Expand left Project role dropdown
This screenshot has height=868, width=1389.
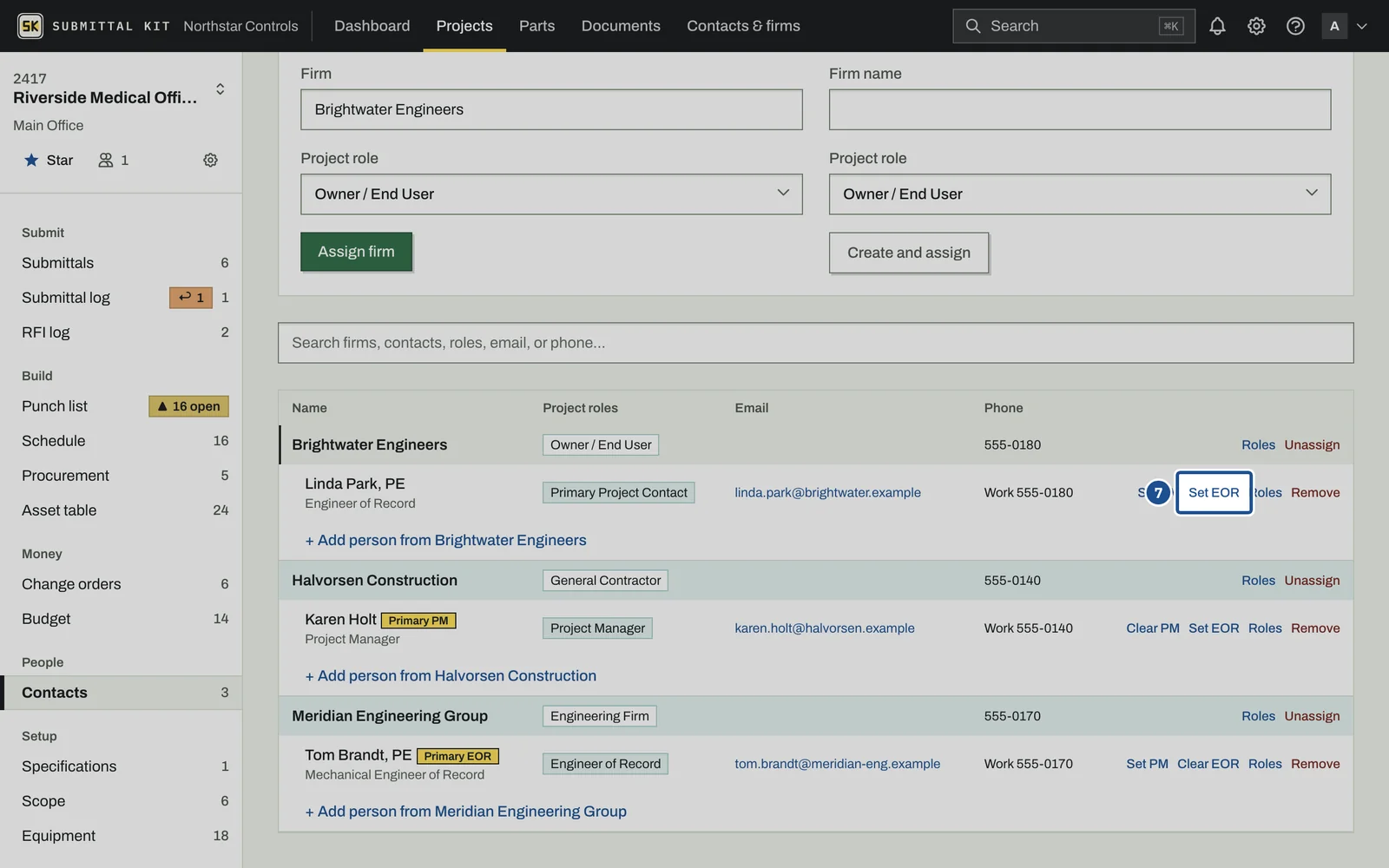click(551, 194)
